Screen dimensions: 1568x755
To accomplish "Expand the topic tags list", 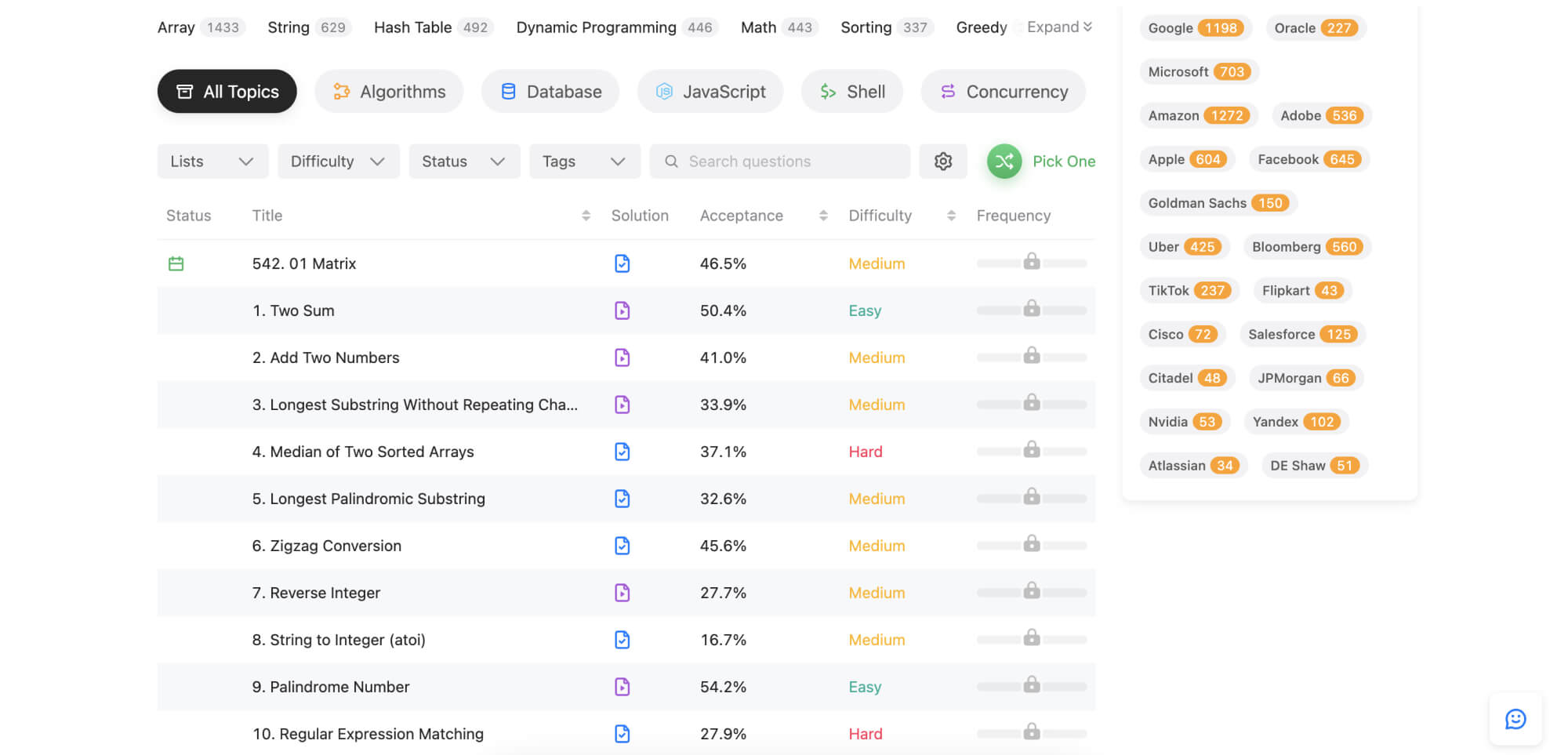I will tap(1058, 27).
